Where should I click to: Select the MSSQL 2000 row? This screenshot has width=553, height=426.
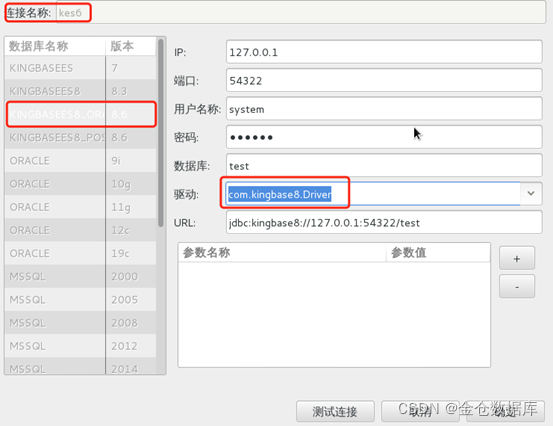tap(80, 276)
